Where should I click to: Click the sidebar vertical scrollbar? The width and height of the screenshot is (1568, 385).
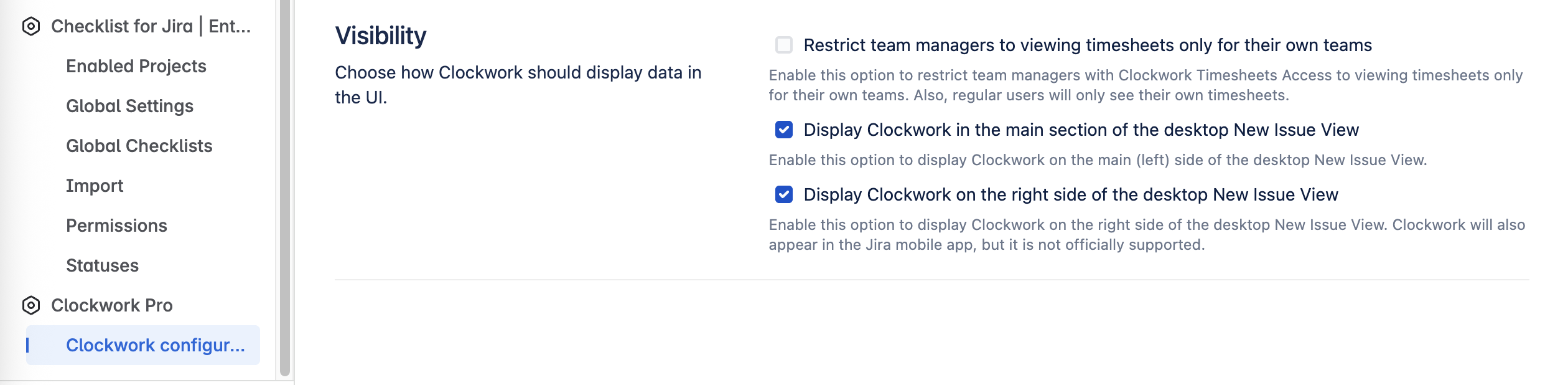[x=285, y=187]
